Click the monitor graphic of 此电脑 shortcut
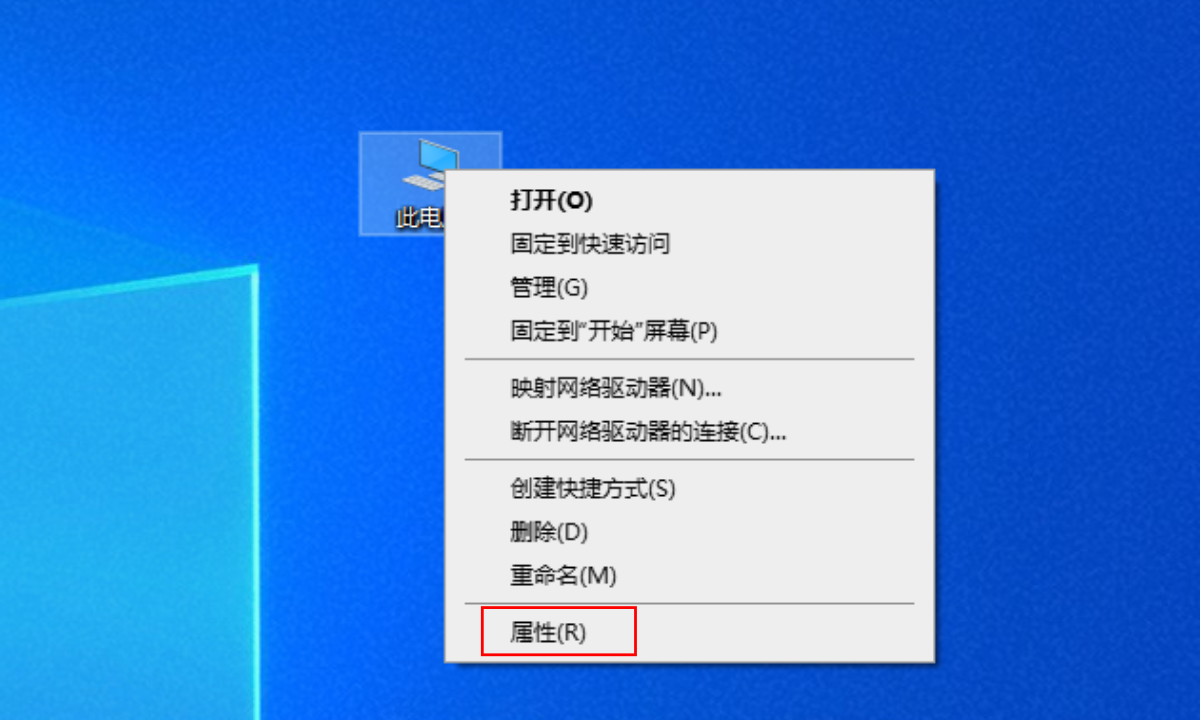The height and width of the screenshot is (720, 1200). pyautogui.click(x=431, y=165)
